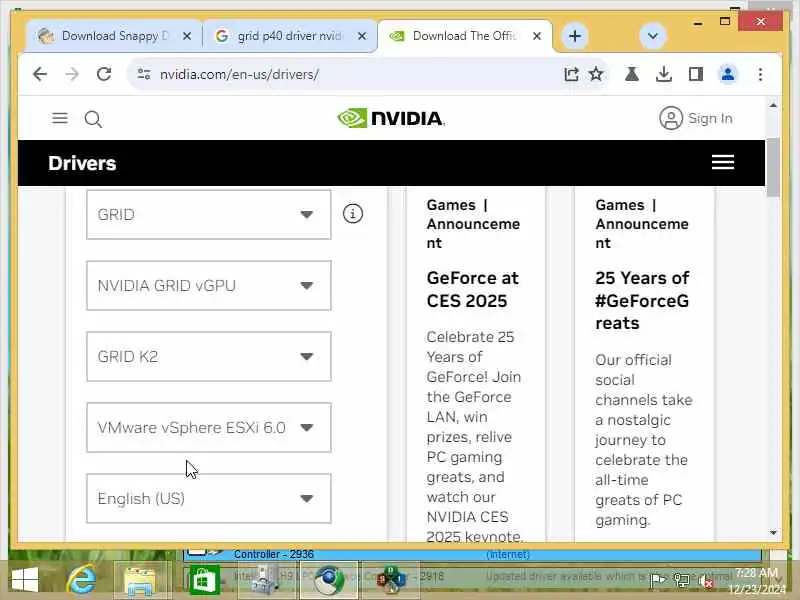Open the GeForce at CES 2025 article

coord(472,289)
